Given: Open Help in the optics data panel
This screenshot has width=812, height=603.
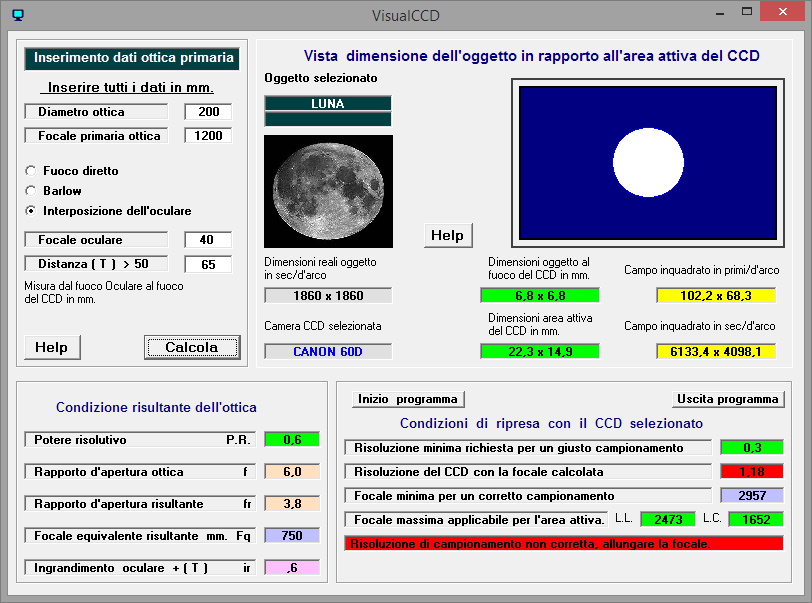Looking at the screenshot, I should point(52,347).
